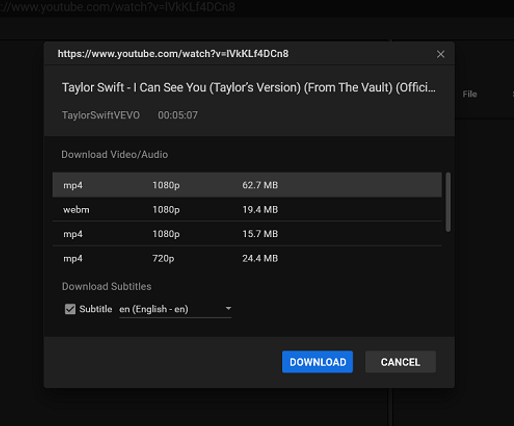Image resolution: width=514 pixels, height=426 pixels.
Task: Click the Download Video/Audio section label
Action: pos(115,155)
